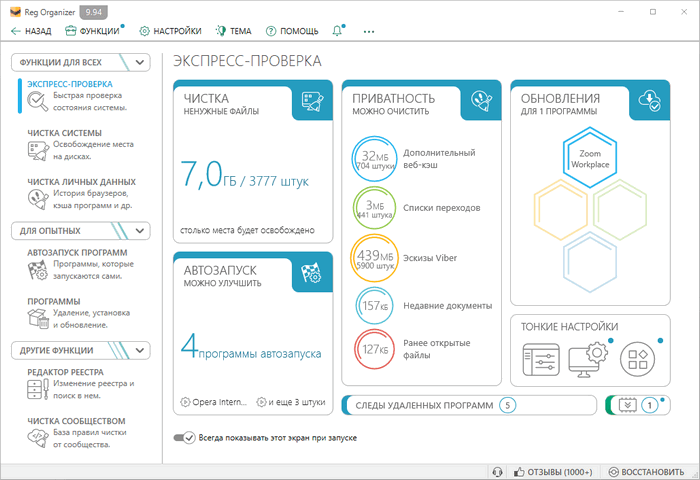Click the badge showing 5 traces
Viewport: 700px width, 480px height.
[x=507, y=405]
